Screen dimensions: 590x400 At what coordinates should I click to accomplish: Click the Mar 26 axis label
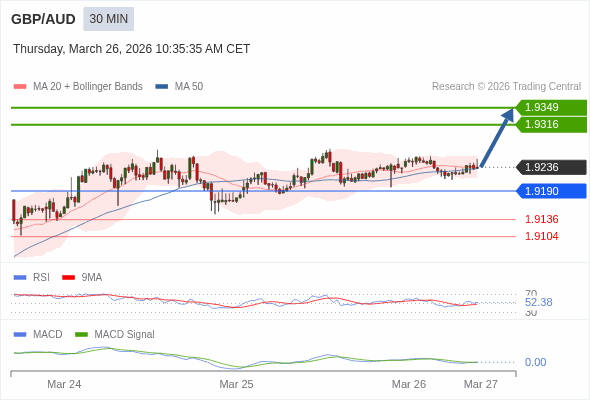(x=409, y=384)
